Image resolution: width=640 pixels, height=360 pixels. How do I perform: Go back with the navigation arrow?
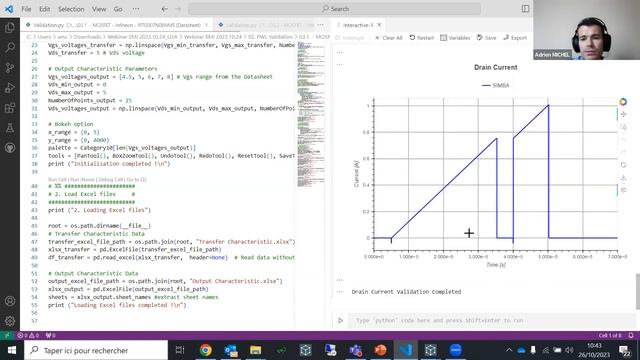(164, 9)
